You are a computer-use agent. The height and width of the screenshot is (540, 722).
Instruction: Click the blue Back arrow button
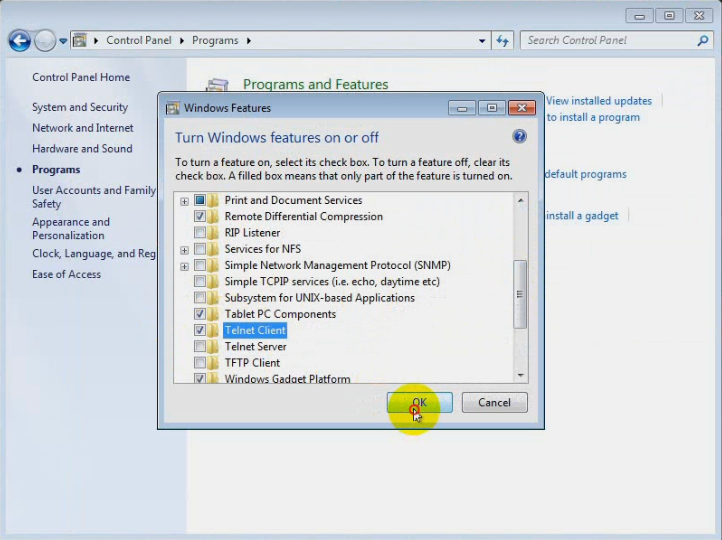click(20, 41)
